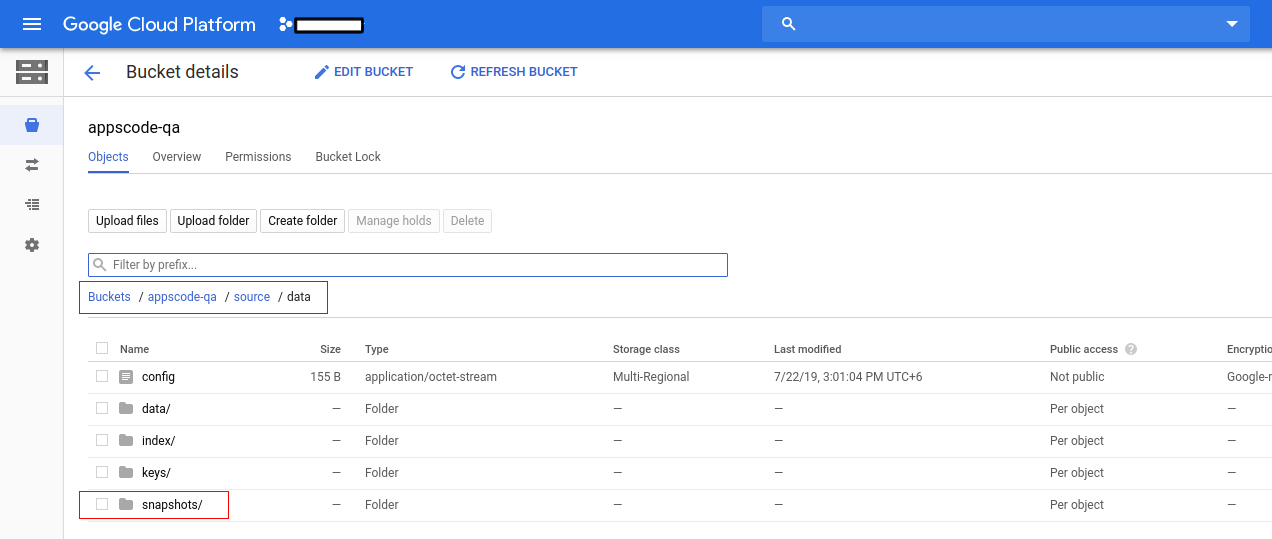Open the Settings gear icon in the sidebar
This screenshot has width=1272, height=539.
pyautogui.click(x=32, y=245)
